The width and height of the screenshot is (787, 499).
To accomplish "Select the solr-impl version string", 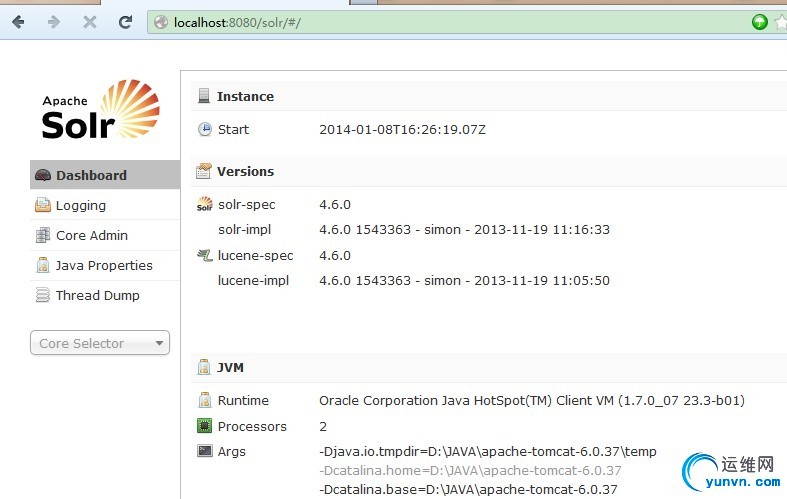I will pyautogui.click(x=464, y=230).
